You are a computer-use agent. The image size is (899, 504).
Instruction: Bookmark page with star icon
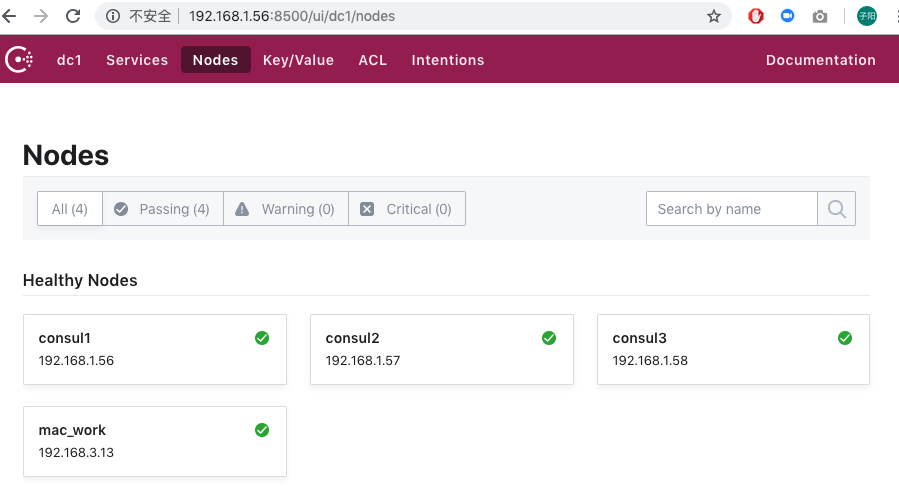(713, 16)
